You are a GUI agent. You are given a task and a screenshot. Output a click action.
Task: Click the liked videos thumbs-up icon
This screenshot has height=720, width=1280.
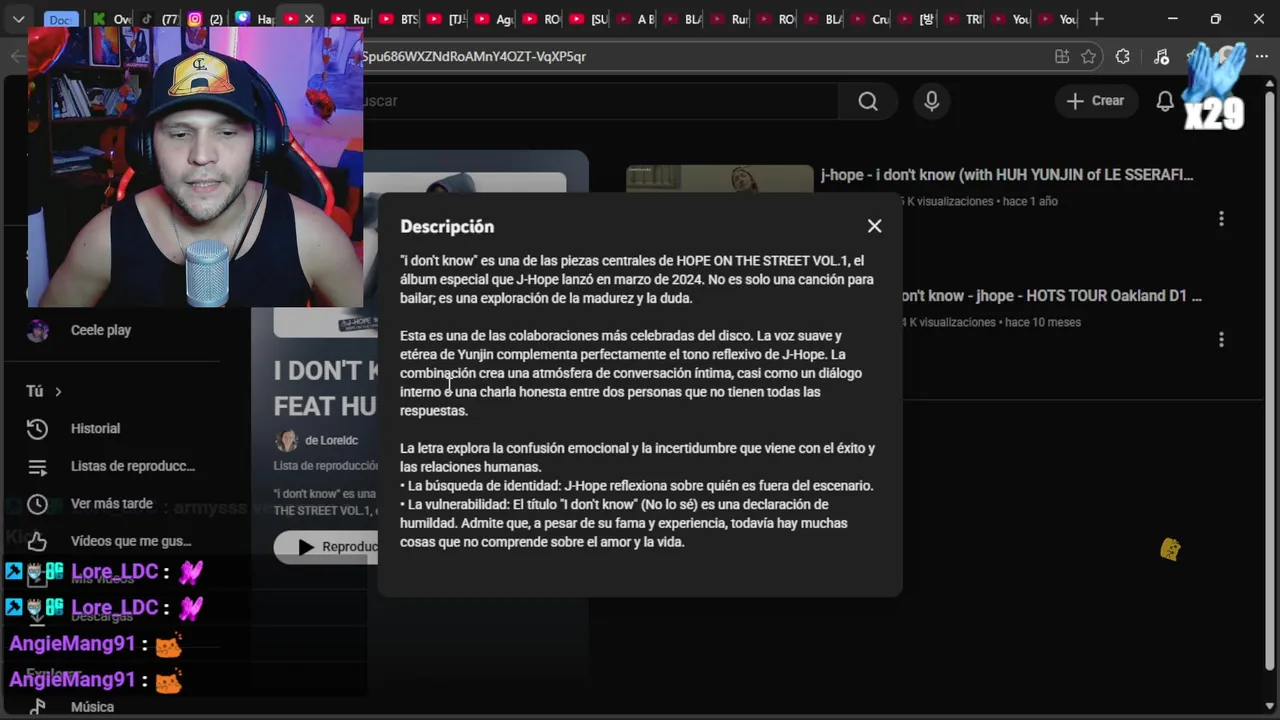(37, 541)
